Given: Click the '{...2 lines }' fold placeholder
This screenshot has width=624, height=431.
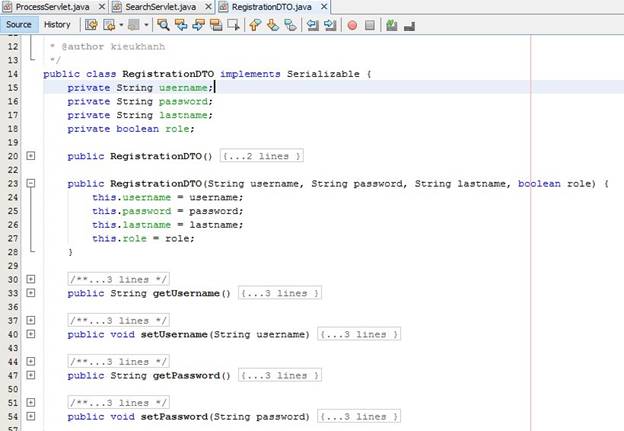Looking at the screenshot, I should (x=262, y=156).
